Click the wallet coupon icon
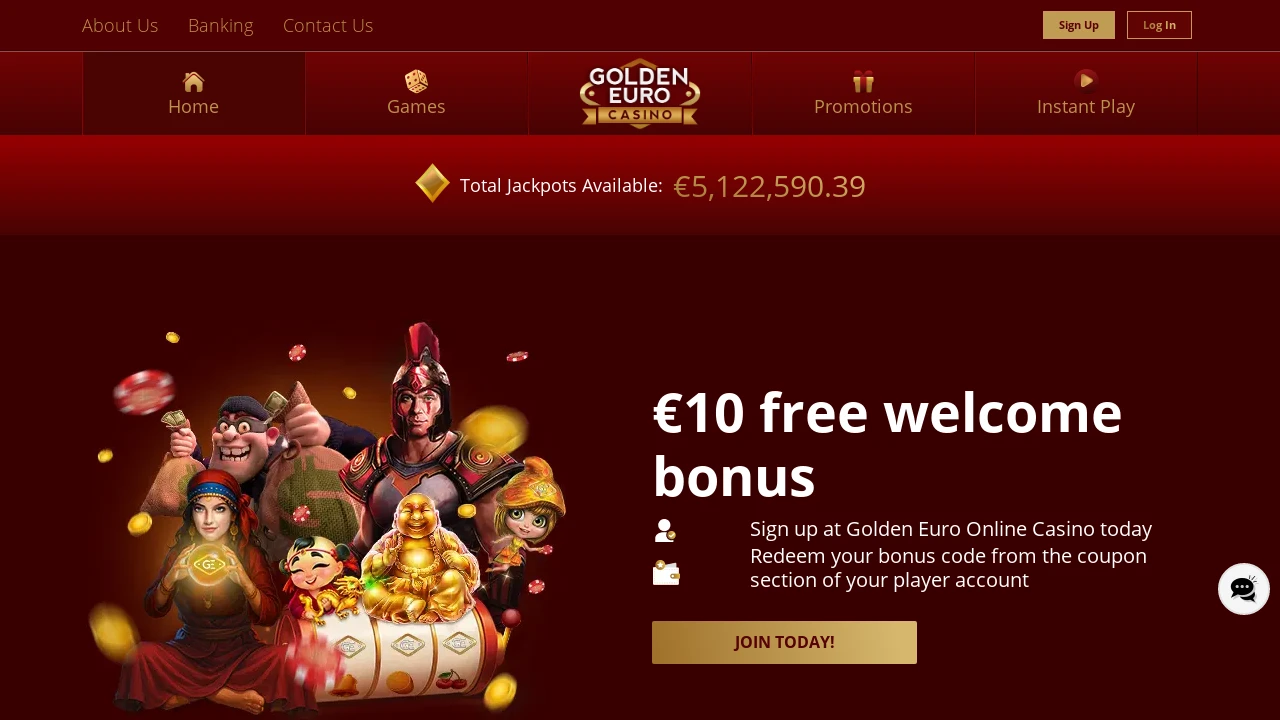Image resolution: width=1280 pixels, height=720 pixels. click(666, 573)
